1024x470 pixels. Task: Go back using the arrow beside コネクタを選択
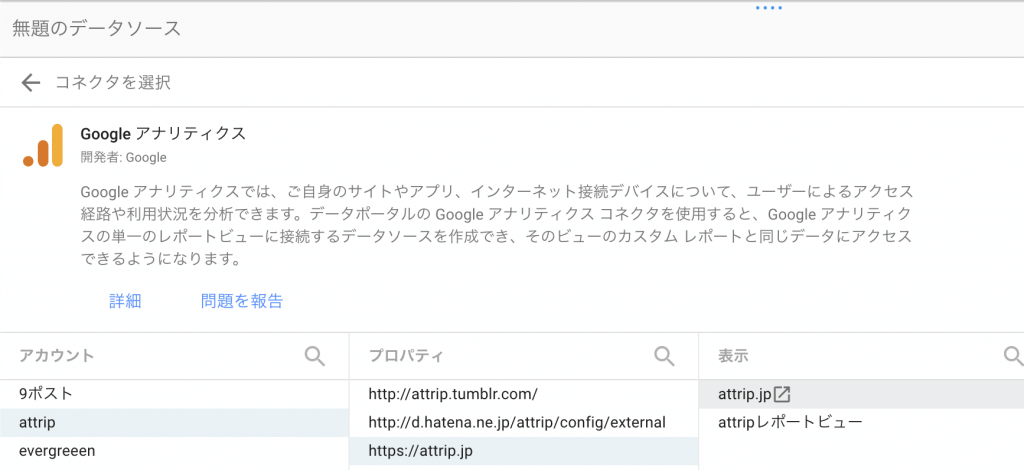(x=31, y=83)
